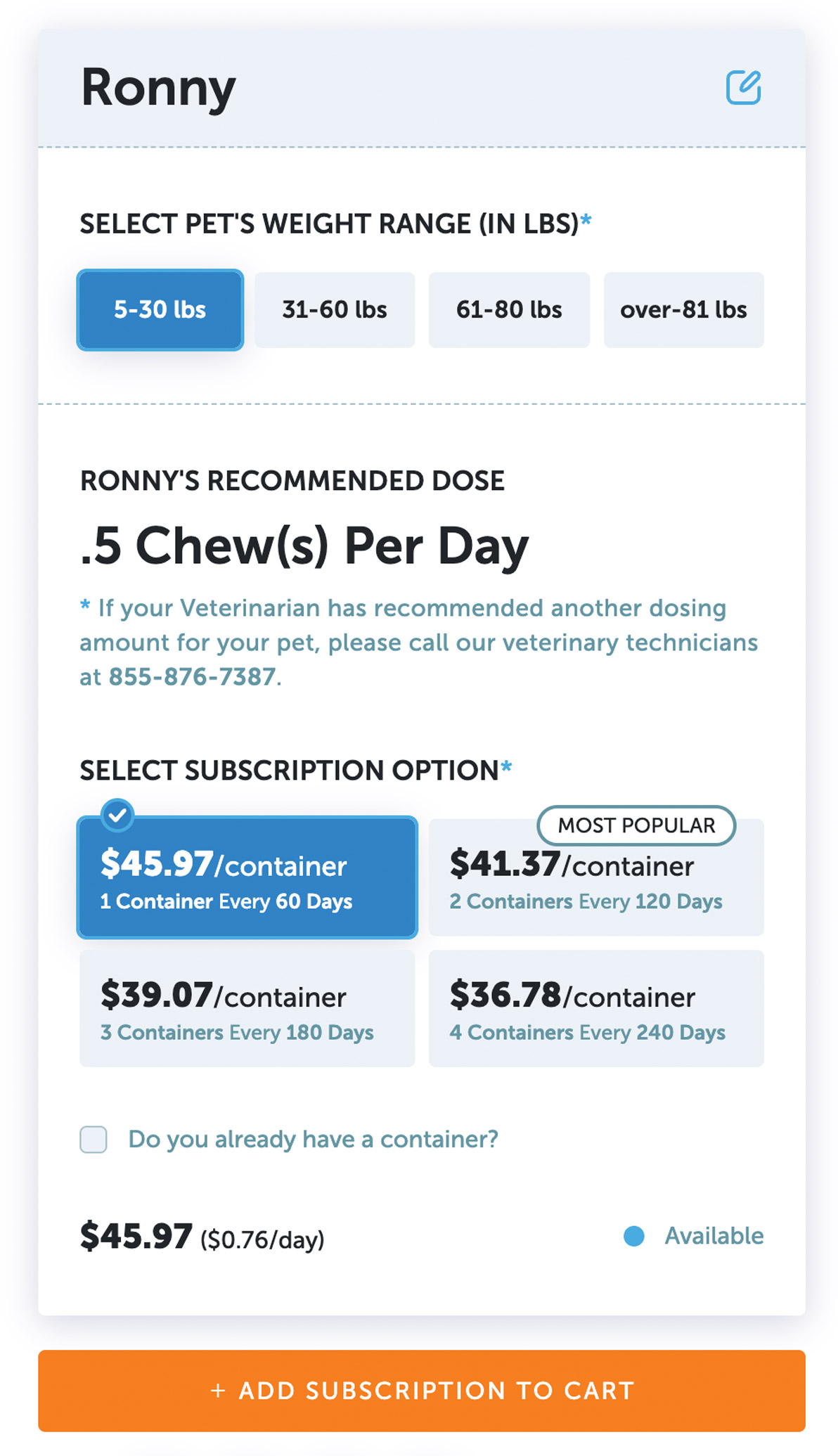Viewport: 838px width, 1456px height.
Task: Click the "Do you already have a container?" label
Action: (313, 1140)
